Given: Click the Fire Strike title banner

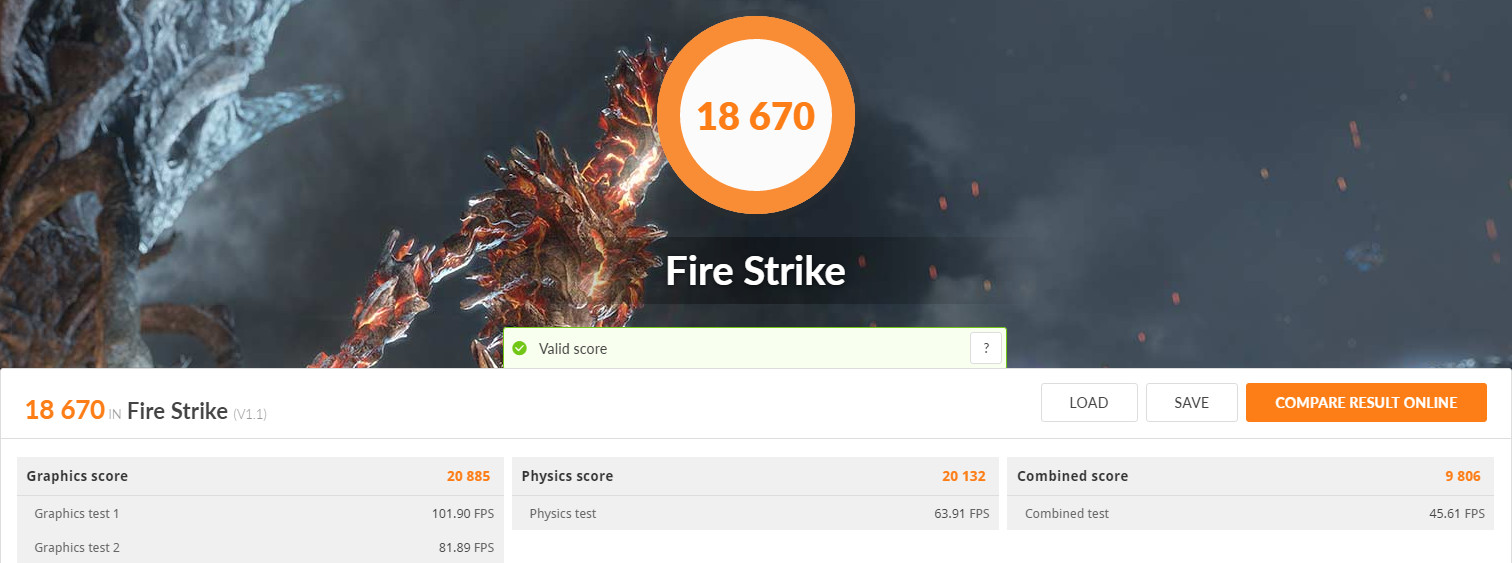Looking at the screenshot, I should click(756, 271).
